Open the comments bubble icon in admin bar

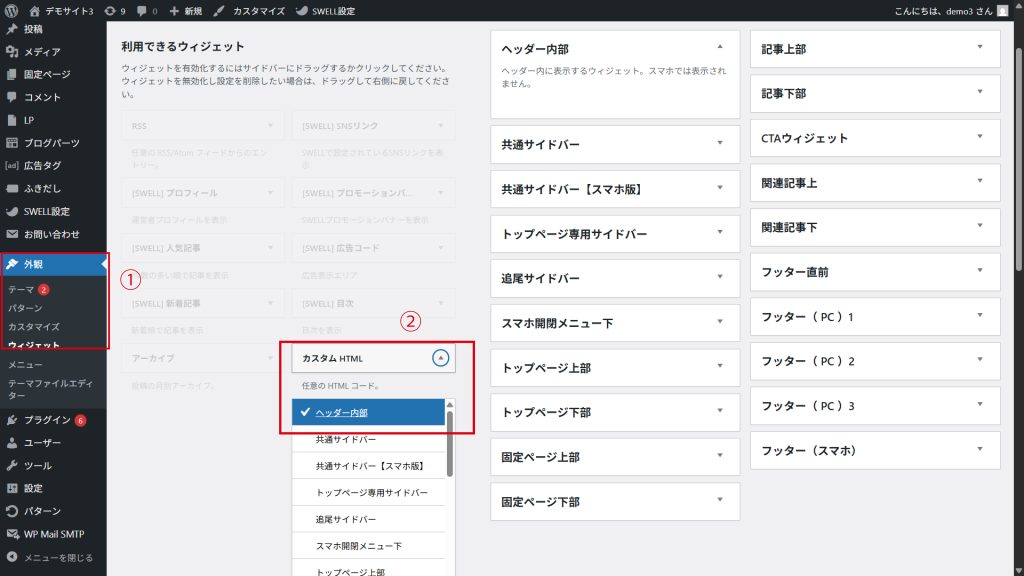click(x=141, y=11)
